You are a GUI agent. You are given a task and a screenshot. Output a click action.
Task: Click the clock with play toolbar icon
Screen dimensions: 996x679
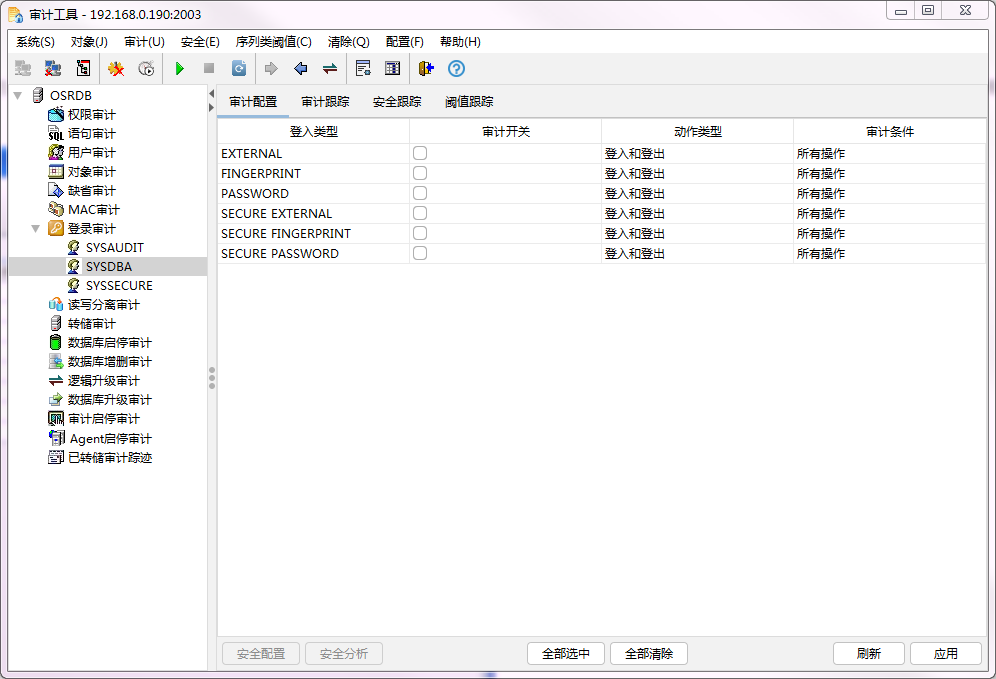click(146, 68)
